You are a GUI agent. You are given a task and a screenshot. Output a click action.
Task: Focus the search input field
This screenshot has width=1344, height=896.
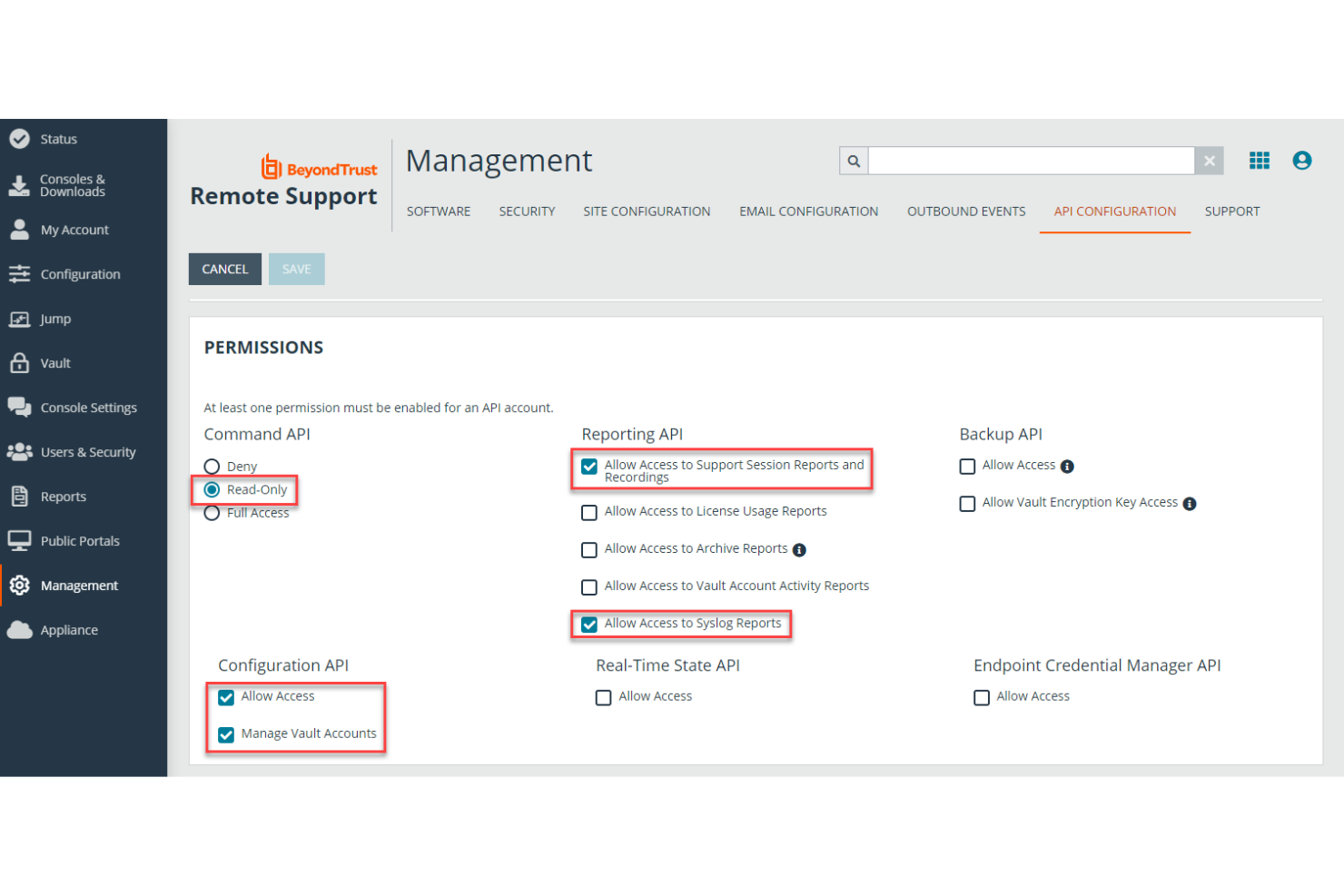point(1031,161)
